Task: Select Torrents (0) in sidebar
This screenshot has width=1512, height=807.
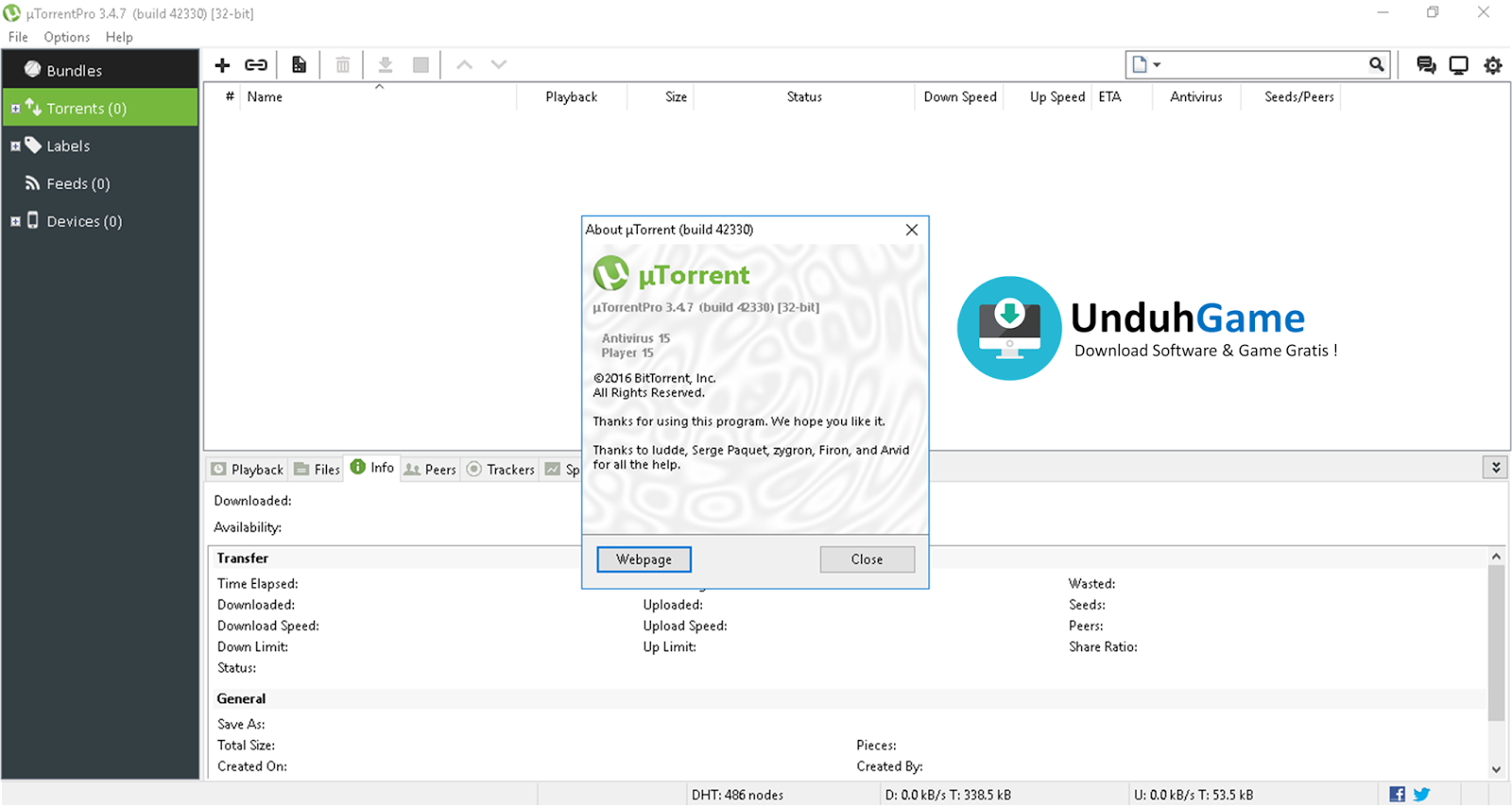Action: 100,108
